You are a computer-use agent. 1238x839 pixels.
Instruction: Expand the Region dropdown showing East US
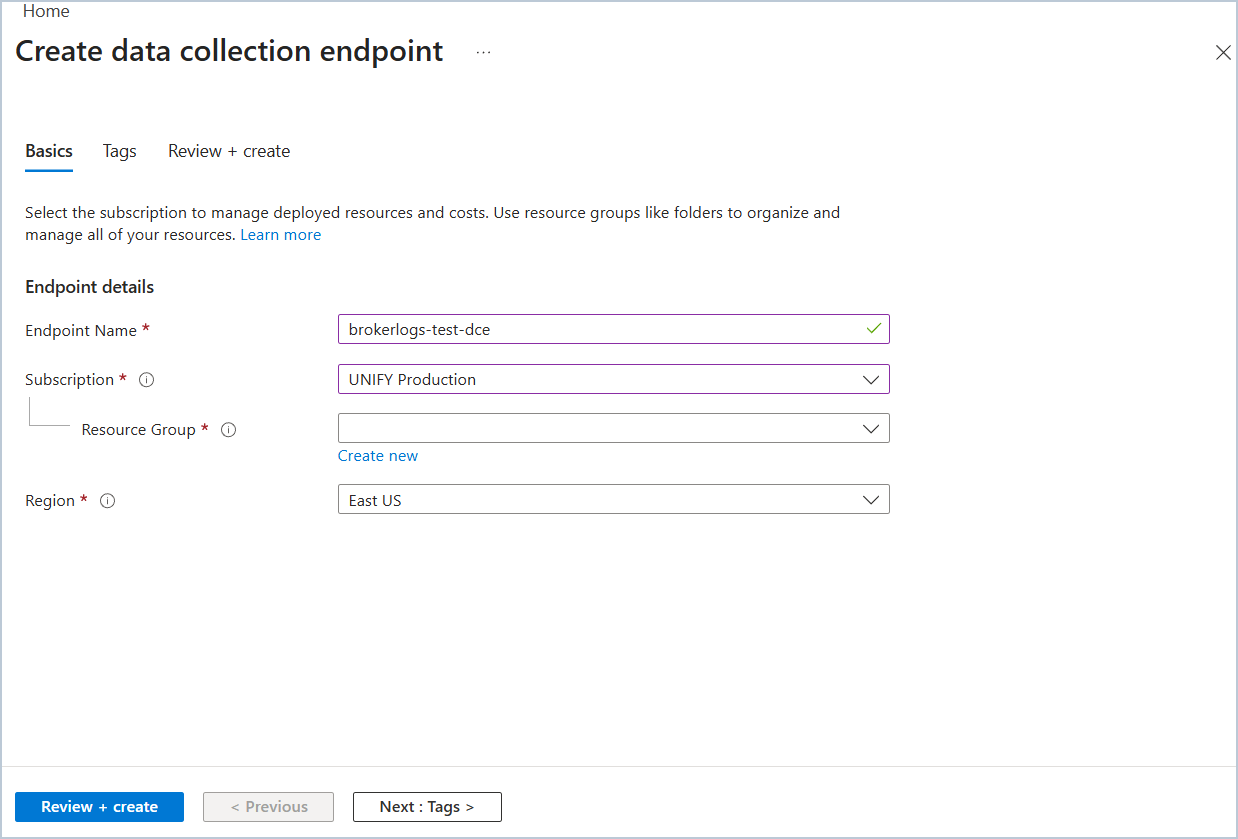(x=613, y=500)
